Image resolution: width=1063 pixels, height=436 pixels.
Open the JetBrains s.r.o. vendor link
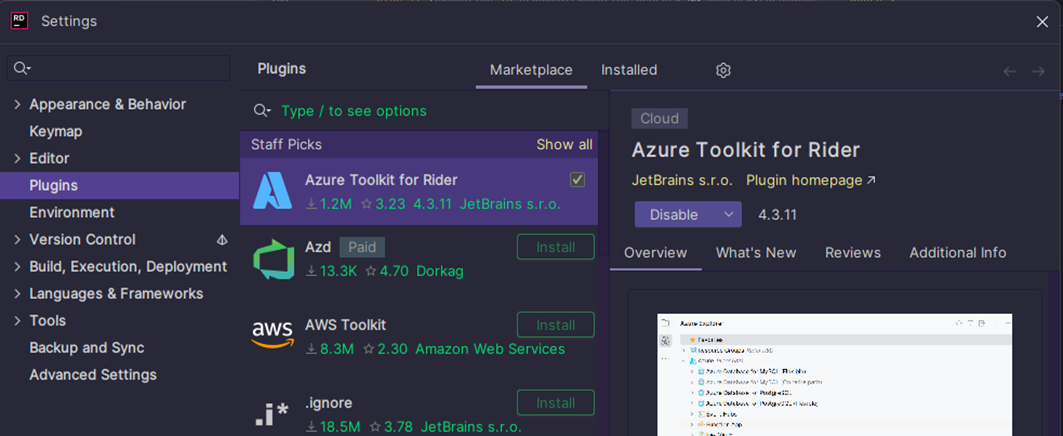[682, 180]
